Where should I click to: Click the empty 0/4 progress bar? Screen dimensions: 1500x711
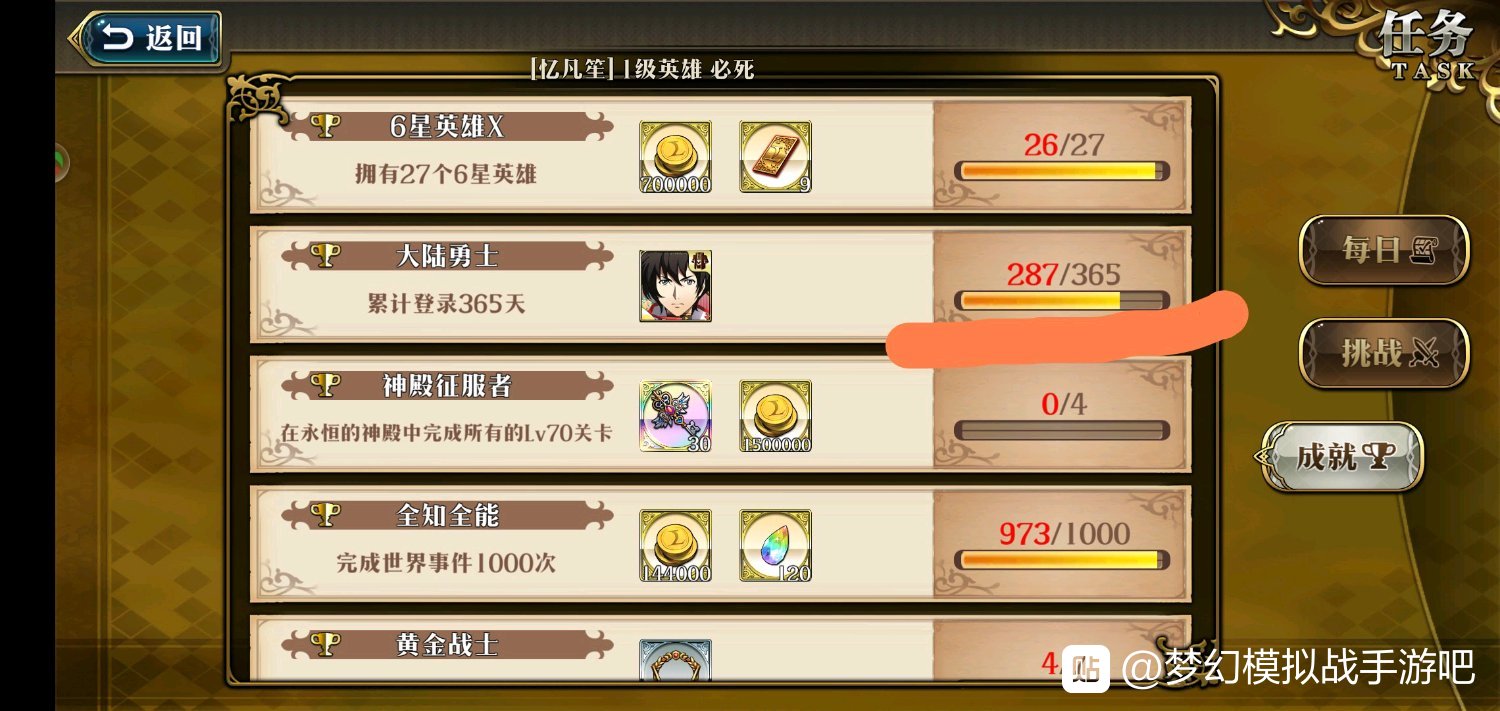tap(1061, 431)
